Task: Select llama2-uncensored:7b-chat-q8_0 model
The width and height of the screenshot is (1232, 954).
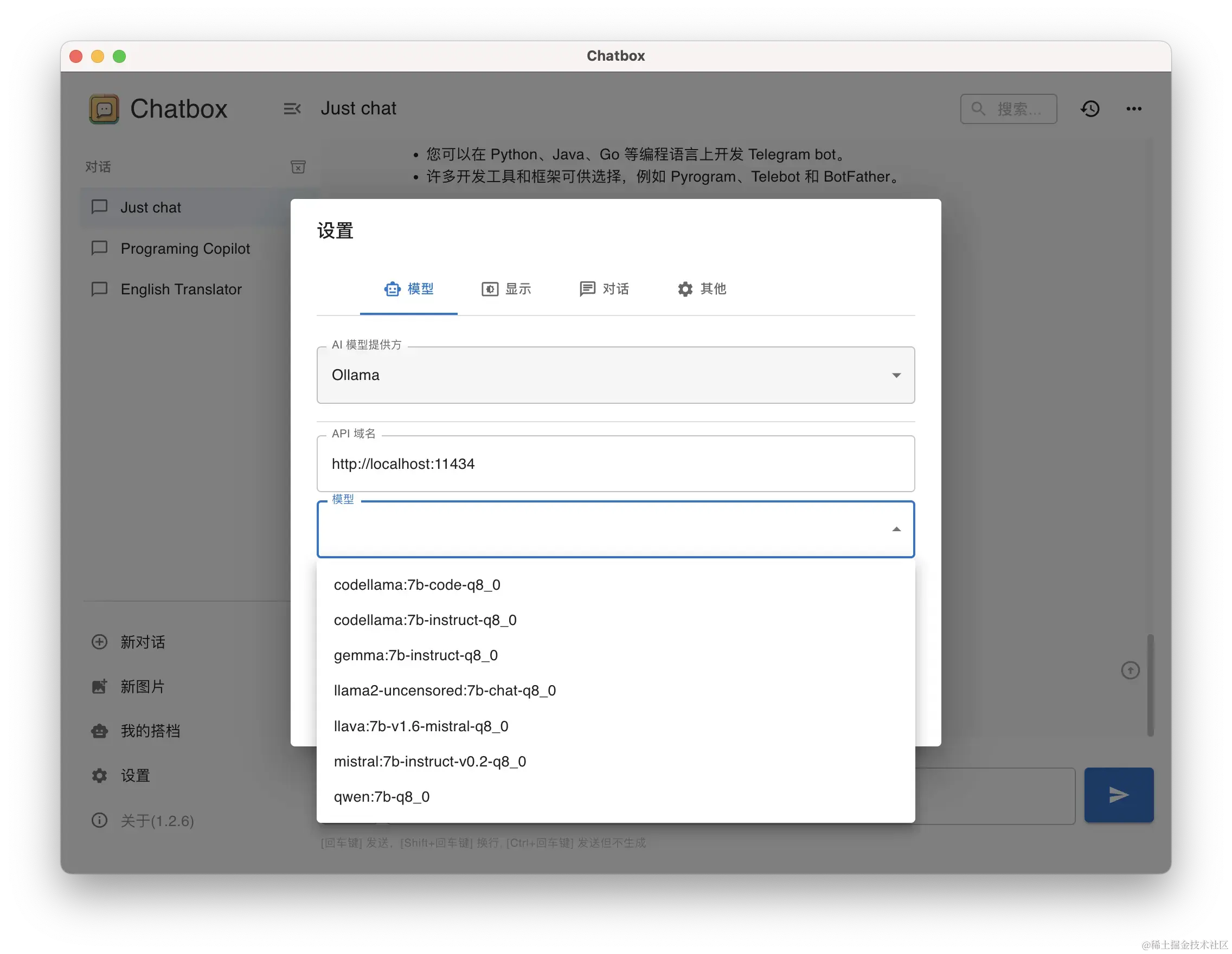Action: (615, 690)
